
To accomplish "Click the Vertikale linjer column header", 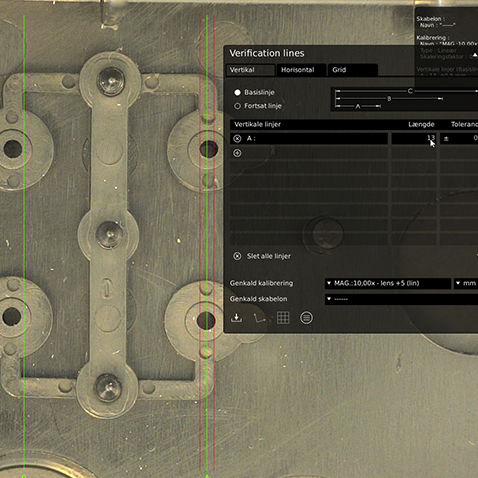I will point(257,124).
